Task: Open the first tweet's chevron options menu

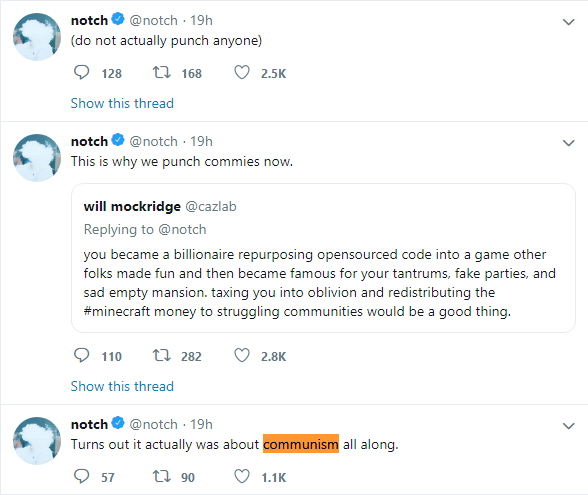Action: point(568,22)
